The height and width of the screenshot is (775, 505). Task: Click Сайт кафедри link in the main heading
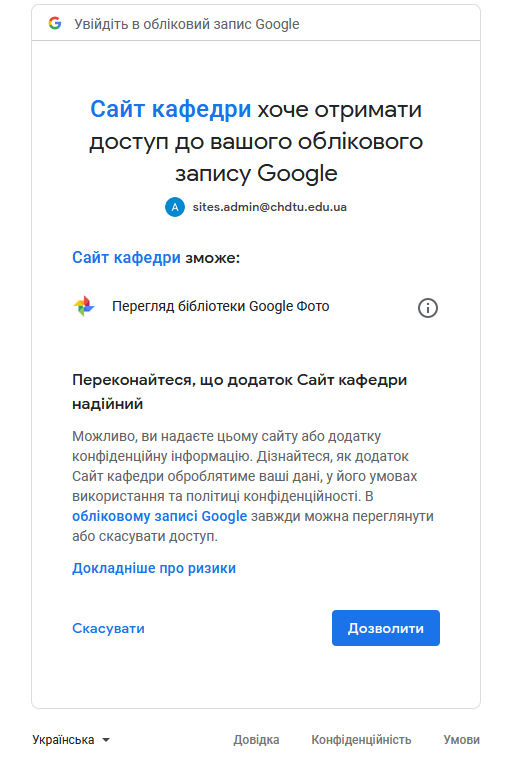(x=170, y=109)
